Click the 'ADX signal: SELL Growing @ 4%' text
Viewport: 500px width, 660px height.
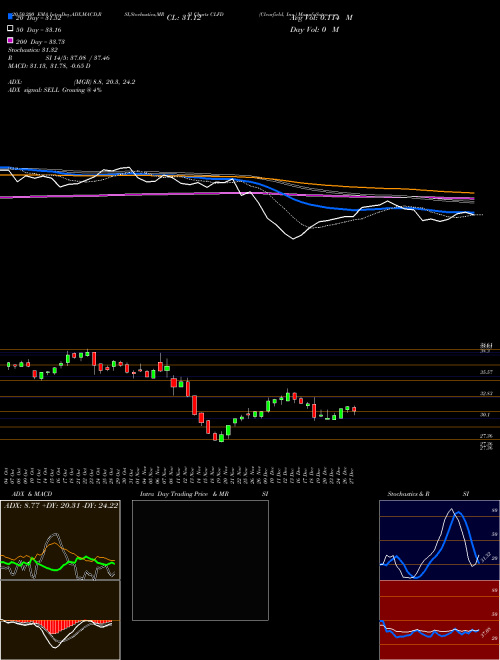[55, 90]
